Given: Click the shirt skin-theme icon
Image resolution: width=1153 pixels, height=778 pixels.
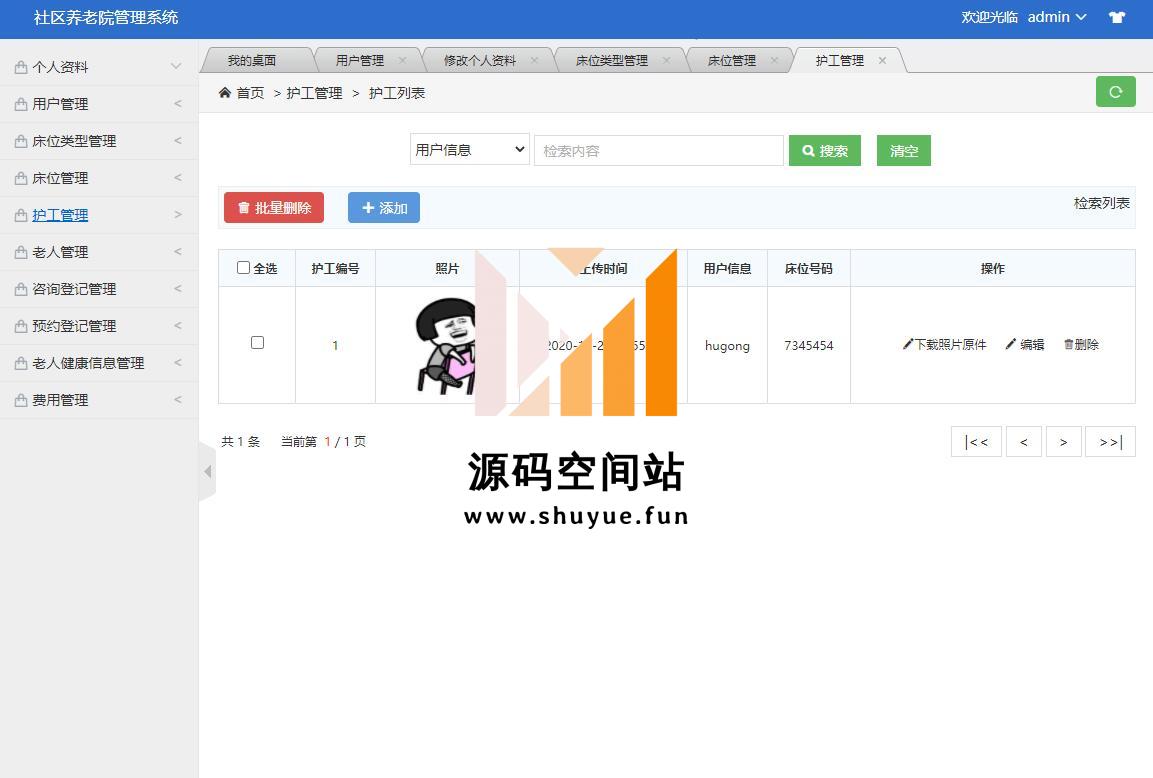Looking at the screenshot, I should pos(1117,17).
